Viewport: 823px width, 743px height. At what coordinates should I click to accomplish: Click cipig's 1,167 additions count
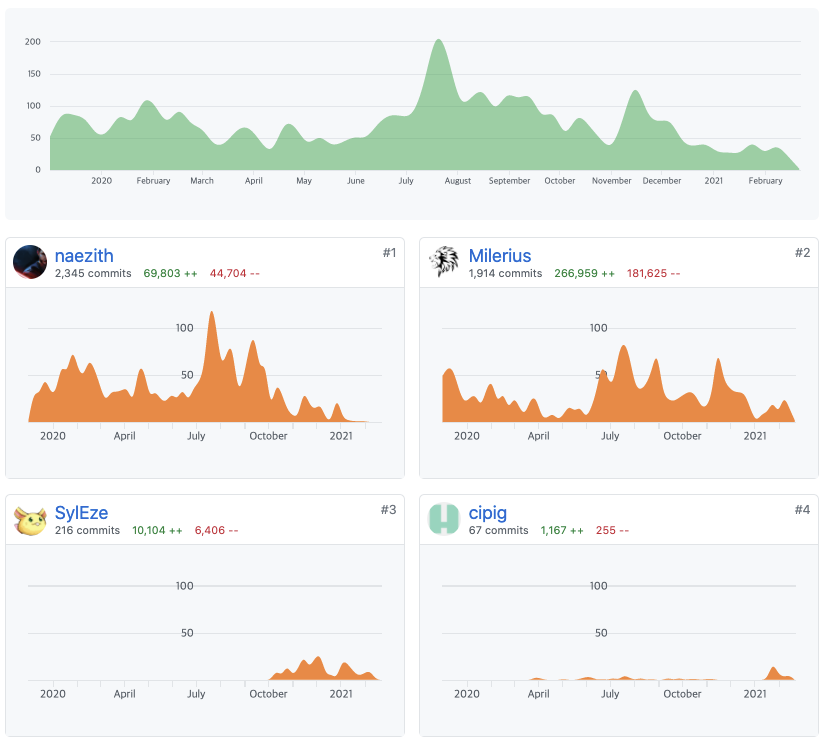pyautogui.click(x=562, y=530)
